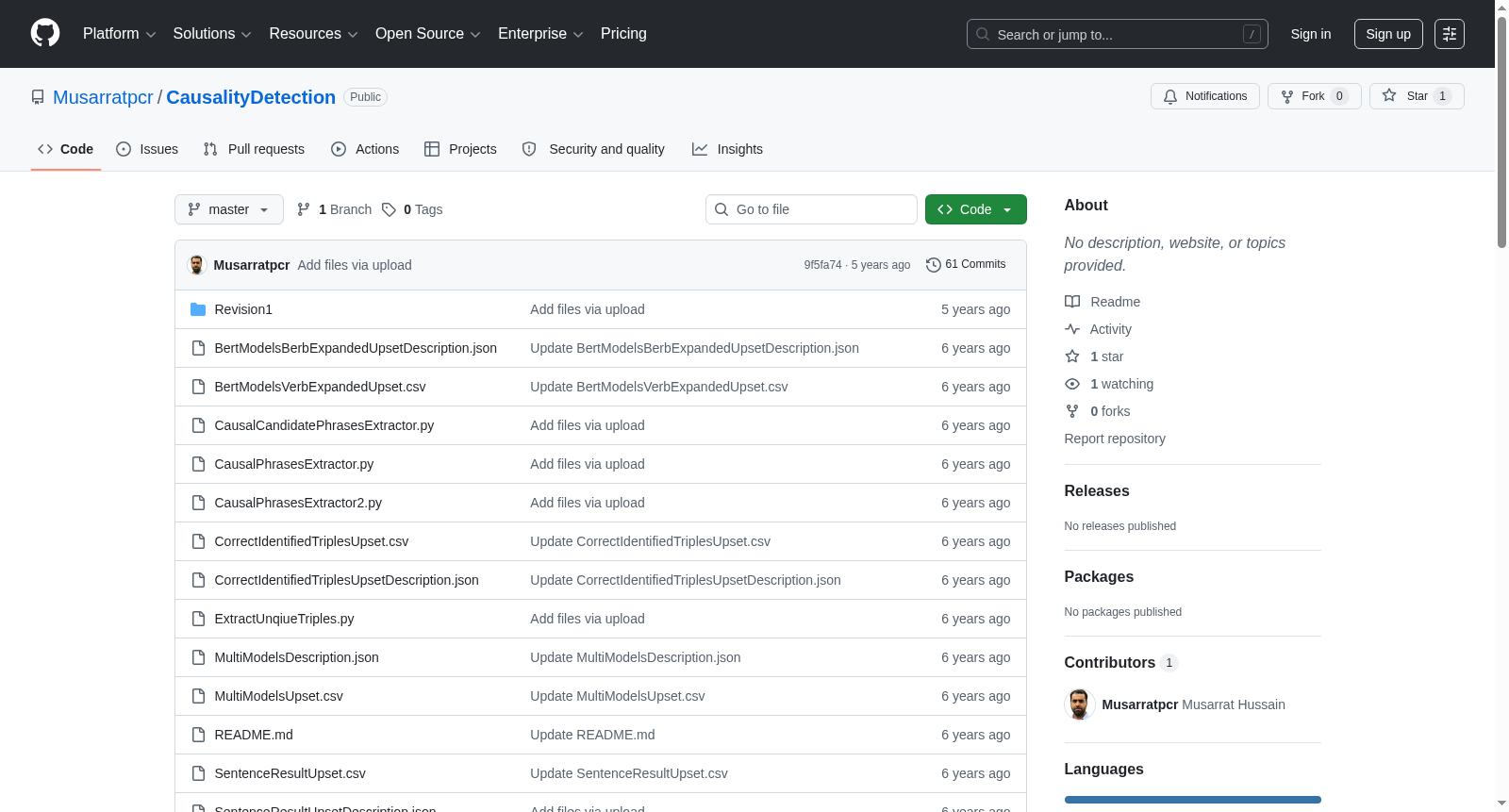Click the fork icon beside 0 forks
This screenshot has height=812, width=1509.
point(1072,411)
